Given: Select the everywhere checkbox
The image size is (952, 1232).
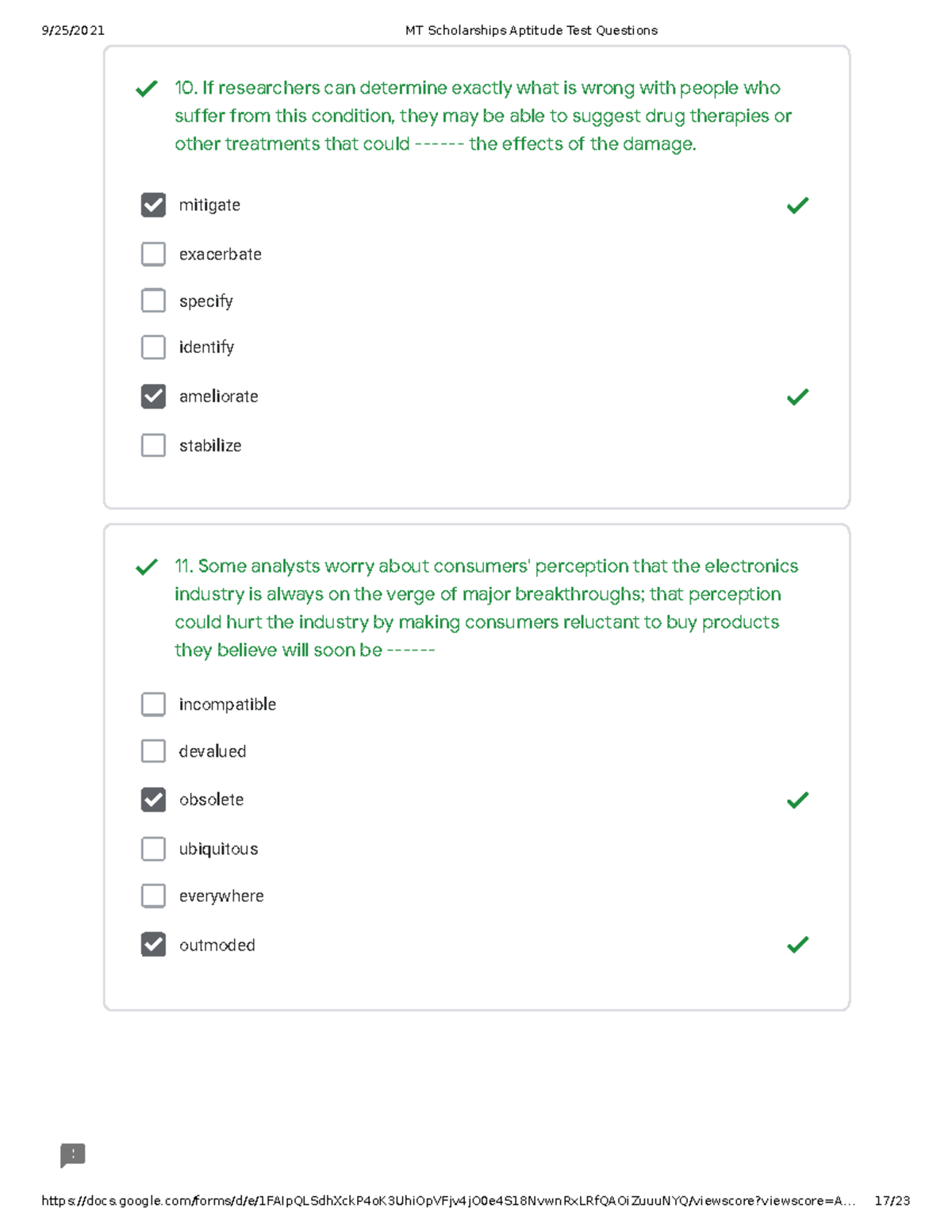Looking at the screenshot, I should tap(153, 896).
